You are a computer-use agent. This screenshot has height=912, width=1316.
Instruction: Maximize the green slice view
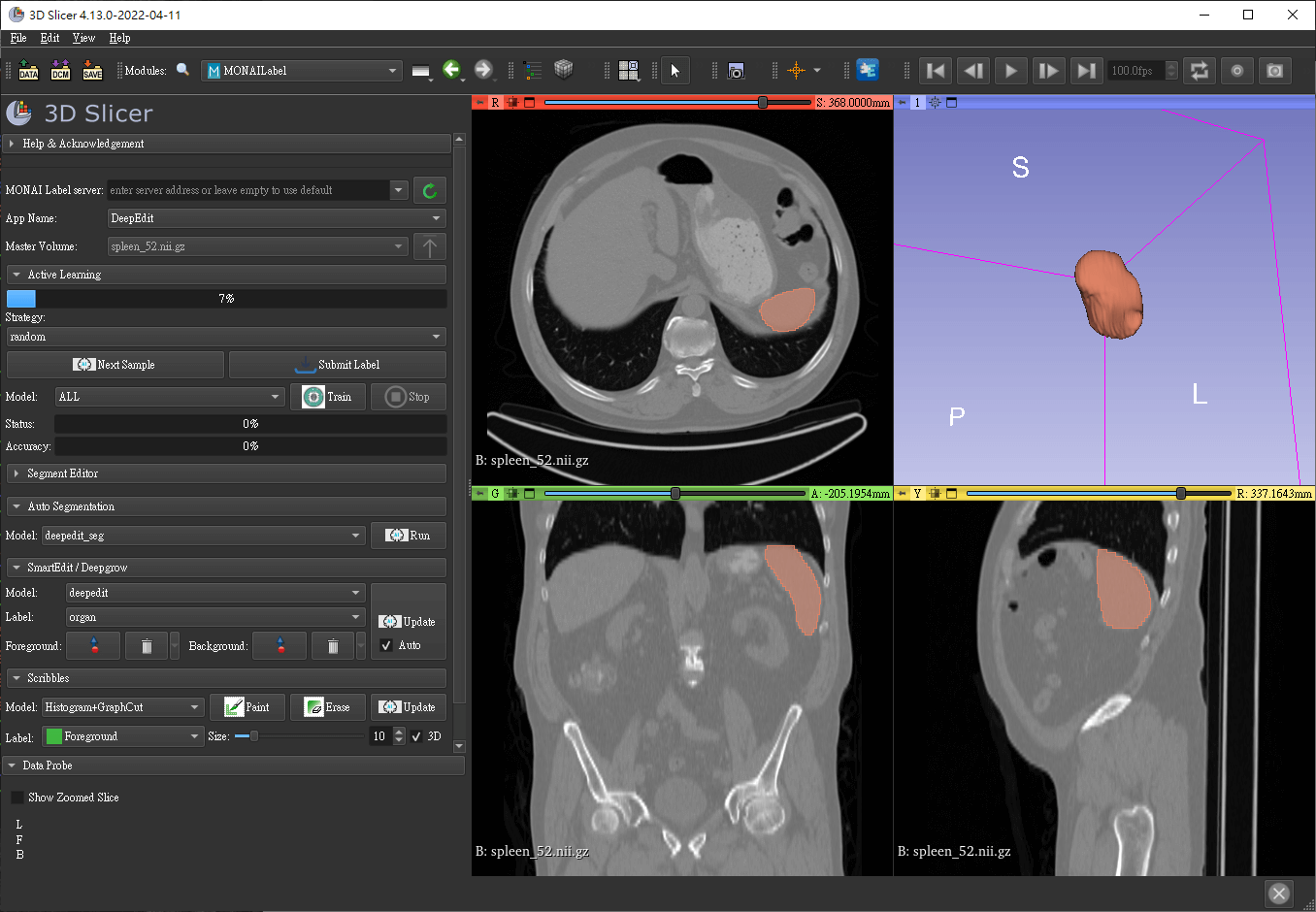[530, 493]
